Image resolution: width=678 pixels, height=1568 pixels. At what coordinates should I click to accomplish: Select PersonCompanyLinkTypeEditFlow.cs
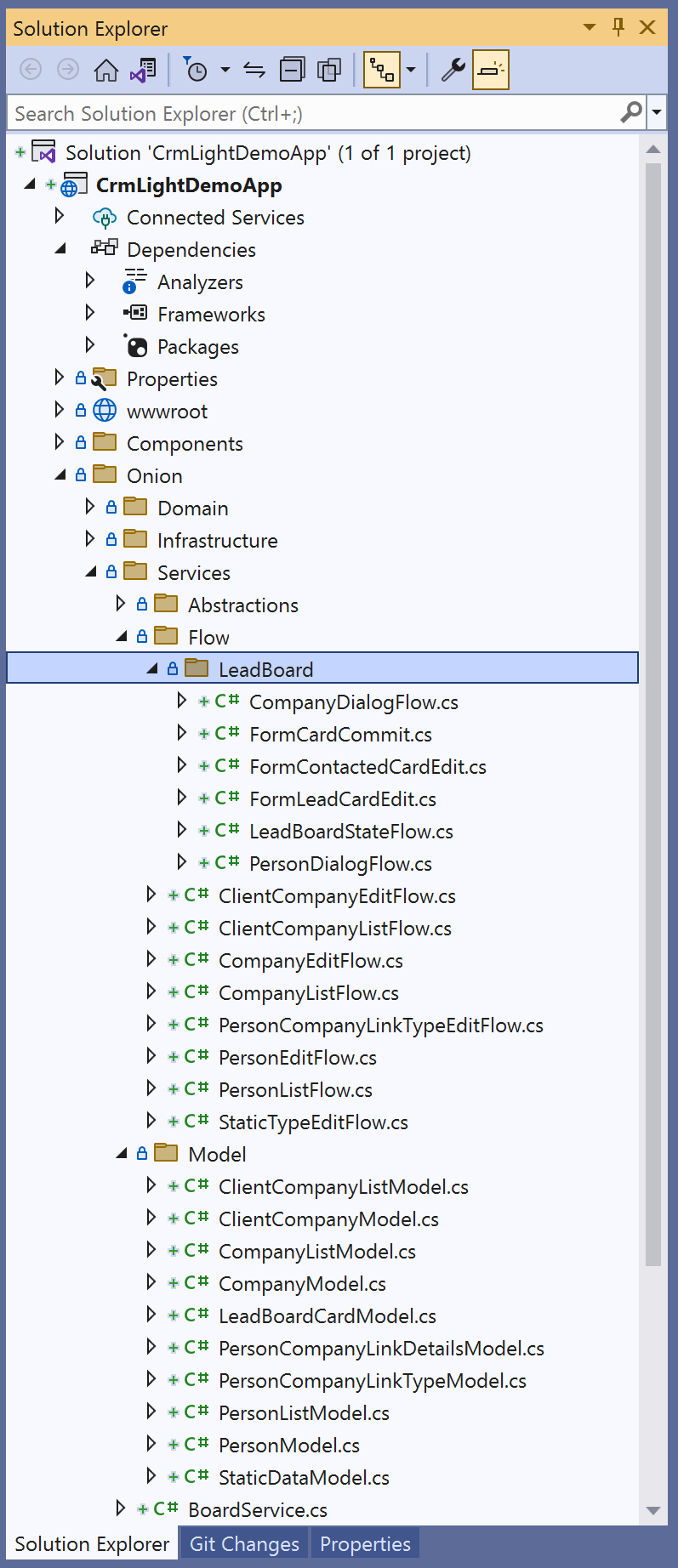(381, 1025)
